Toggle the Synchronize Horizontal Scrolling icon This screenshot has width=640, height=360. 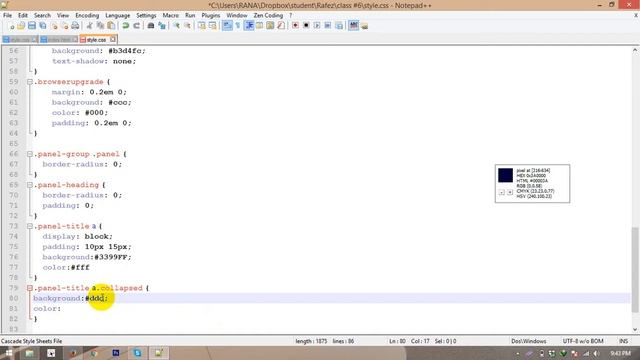coord(212,26)
